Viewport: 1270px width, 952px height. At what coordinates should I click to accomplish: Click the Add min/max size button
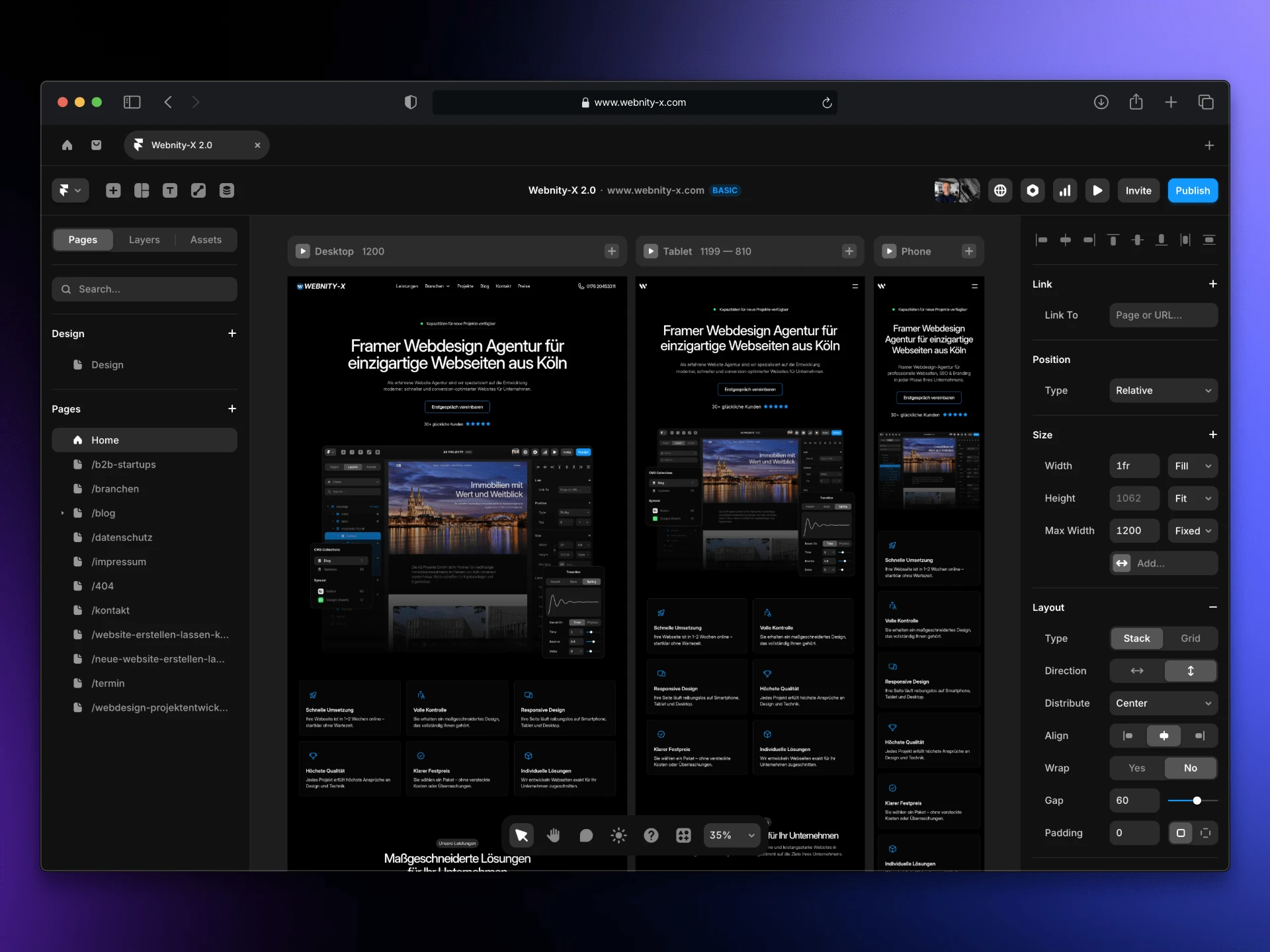coord(1164,563)
